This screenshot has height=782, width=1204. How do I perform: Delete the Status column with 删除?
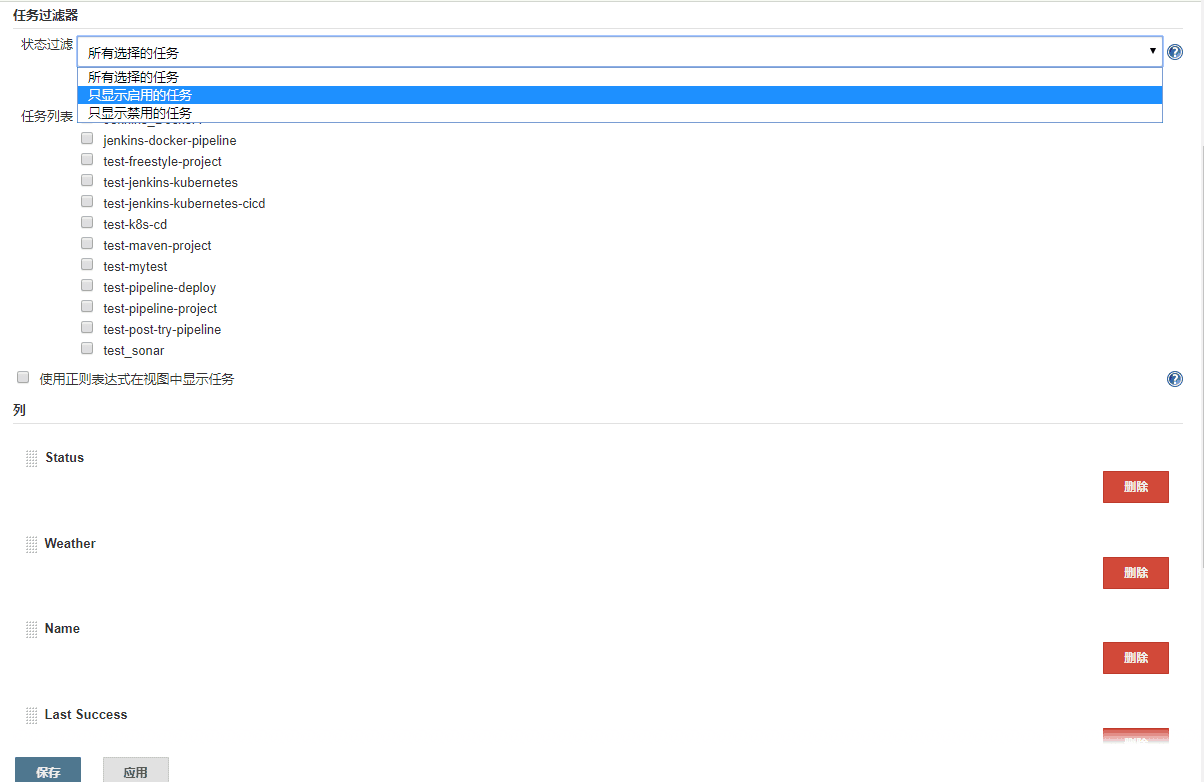click(1135, 487)
